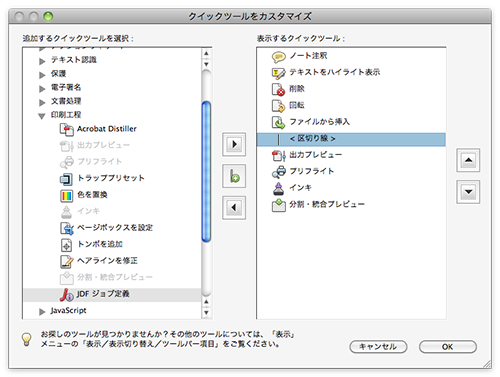Click the テキストをハイライト表示 icon
Viewport: 500px width, 377px height.
pyautogui.click(x=279, y=73)
